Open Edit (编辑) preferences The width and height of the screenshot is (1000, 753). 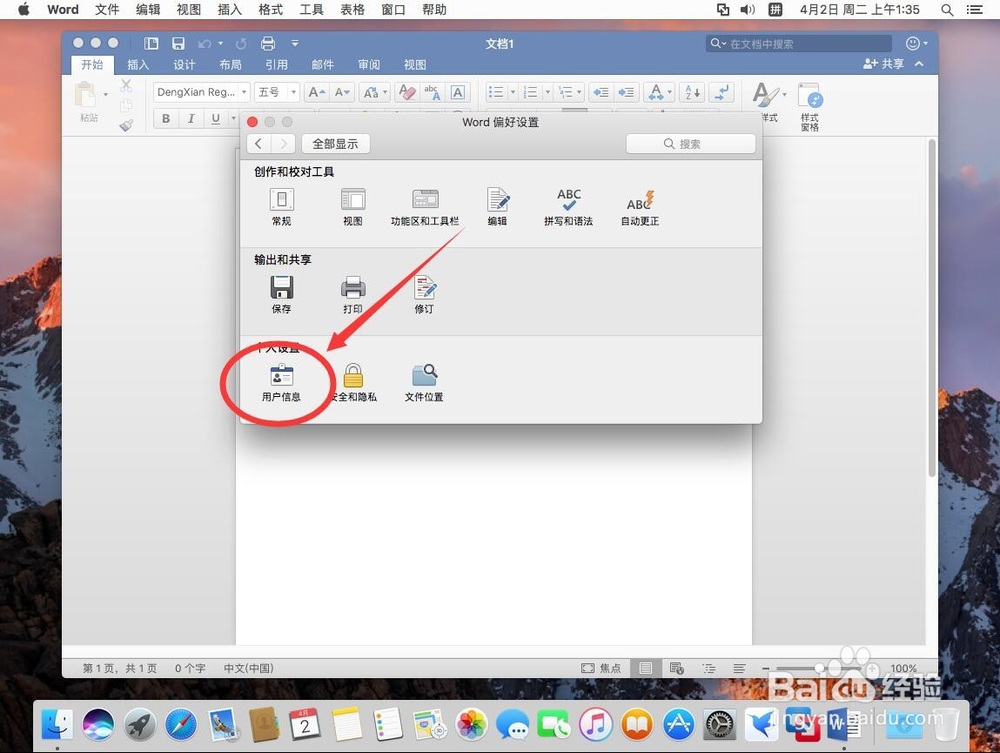[x=497, y=207]
